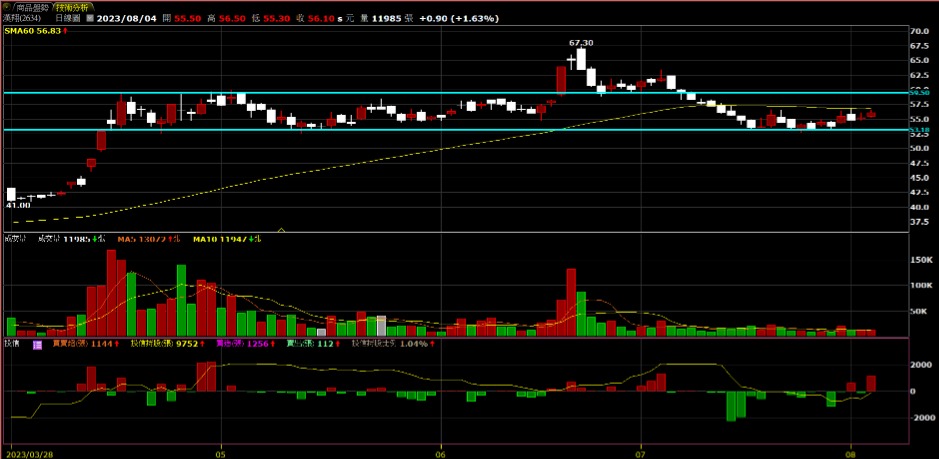
Task: Open the 投信 indicator panel label
Action: pos(13,344)
